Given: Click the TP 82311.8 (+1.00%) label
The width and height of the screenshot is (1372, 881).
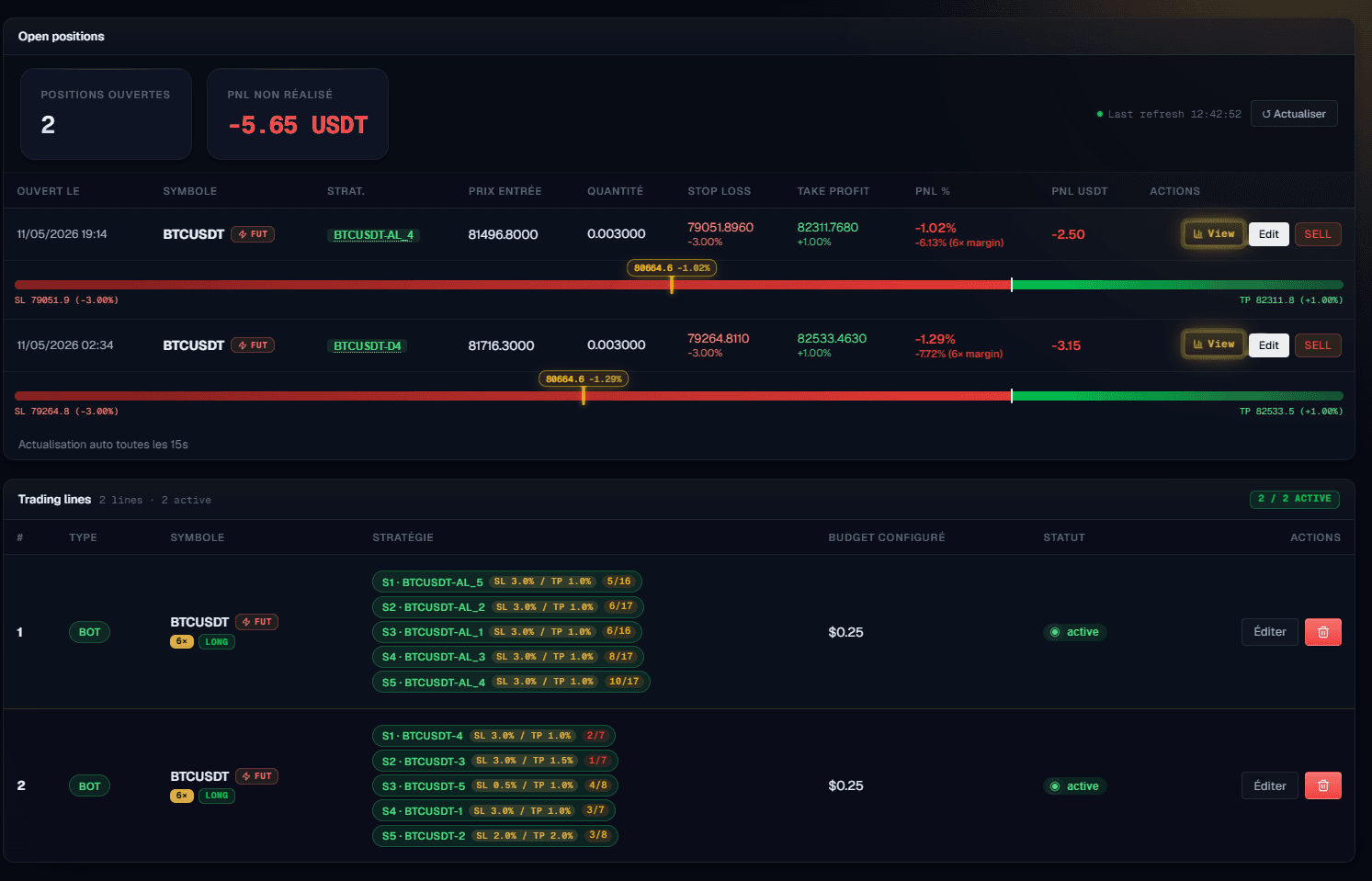Looking at the screenshot, I should (1291, 300).
